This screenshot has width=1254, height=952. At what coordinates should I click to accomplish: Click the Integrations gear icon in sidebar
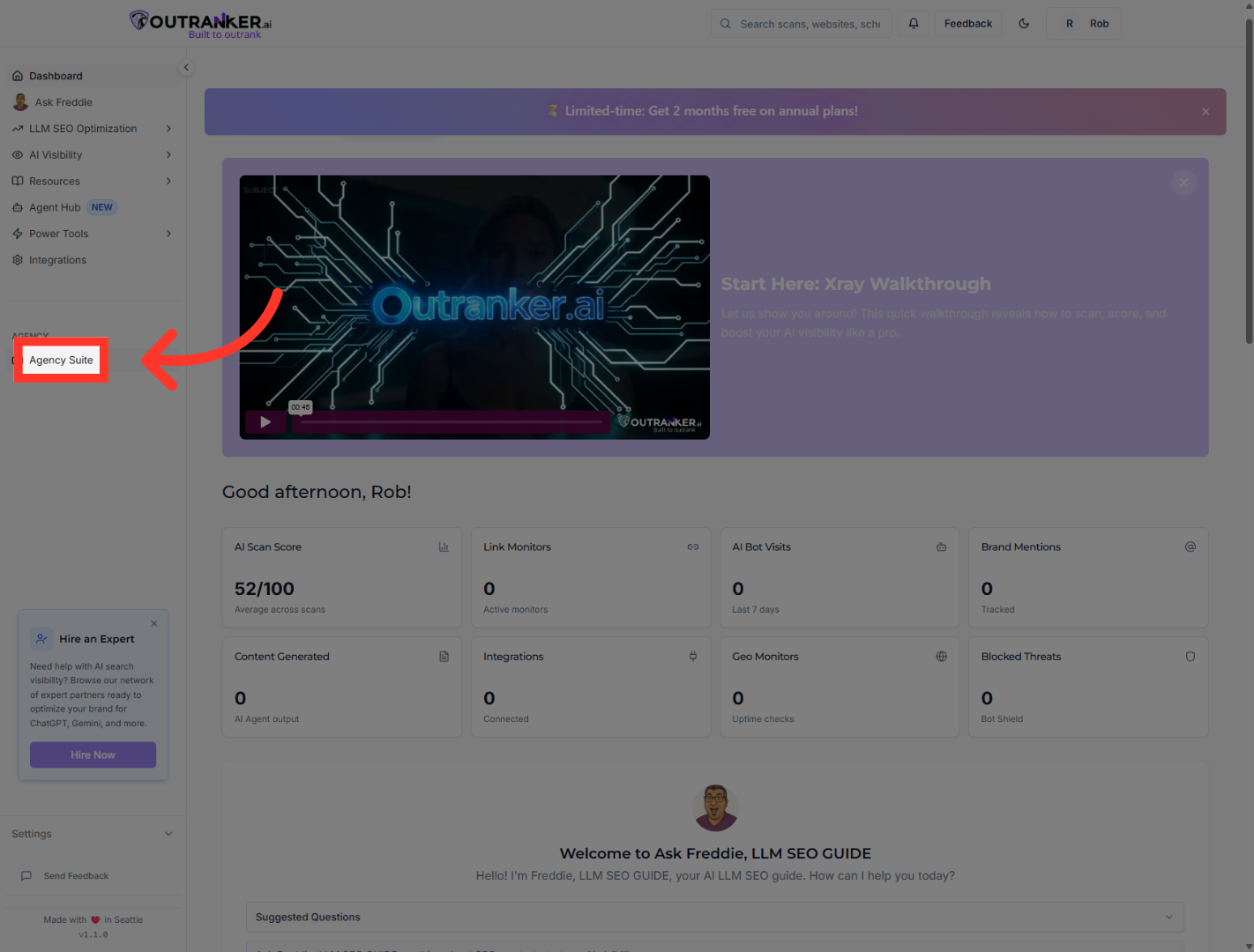pos(18,260)
